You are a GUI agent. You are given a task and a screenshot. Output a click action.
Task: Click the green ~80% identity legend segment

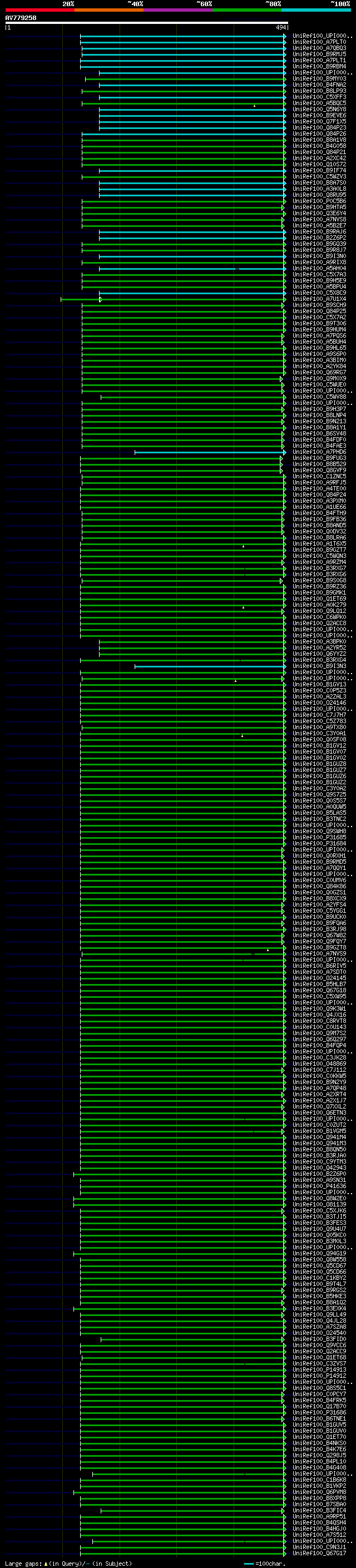pos(247,10)
